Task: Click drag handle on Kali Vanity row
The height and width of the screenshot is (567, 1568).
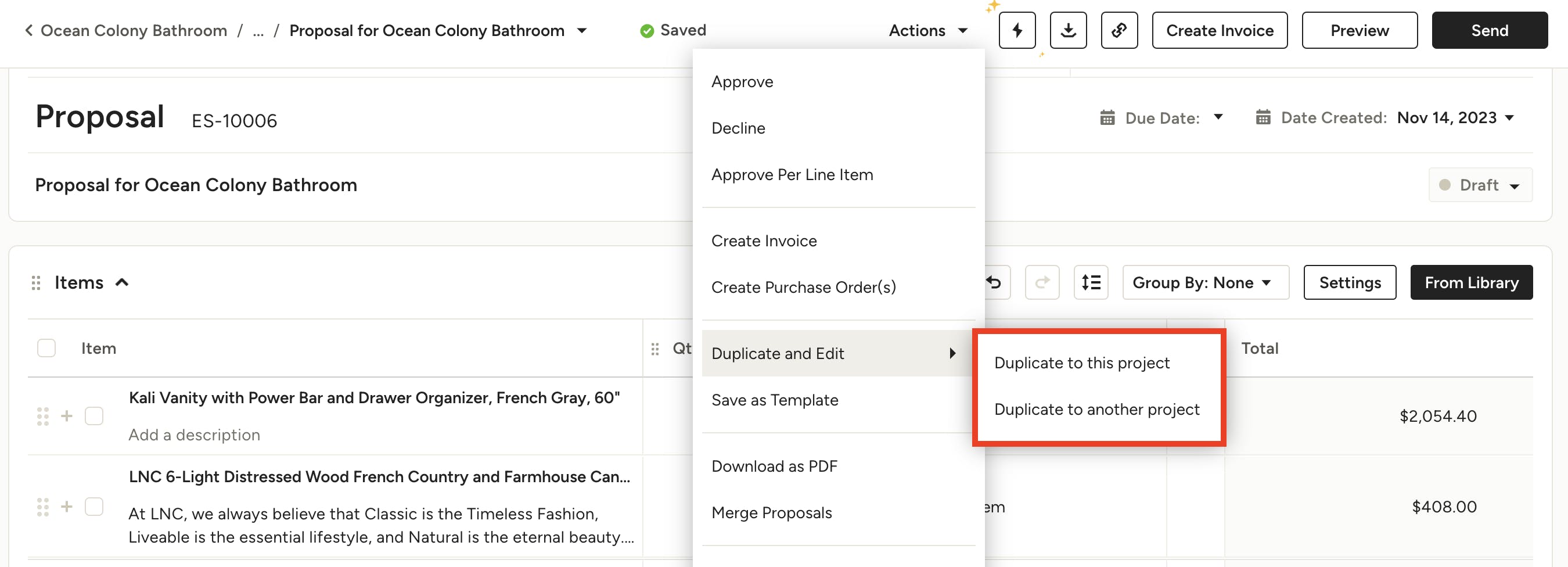Action: [x=42, y=416]
